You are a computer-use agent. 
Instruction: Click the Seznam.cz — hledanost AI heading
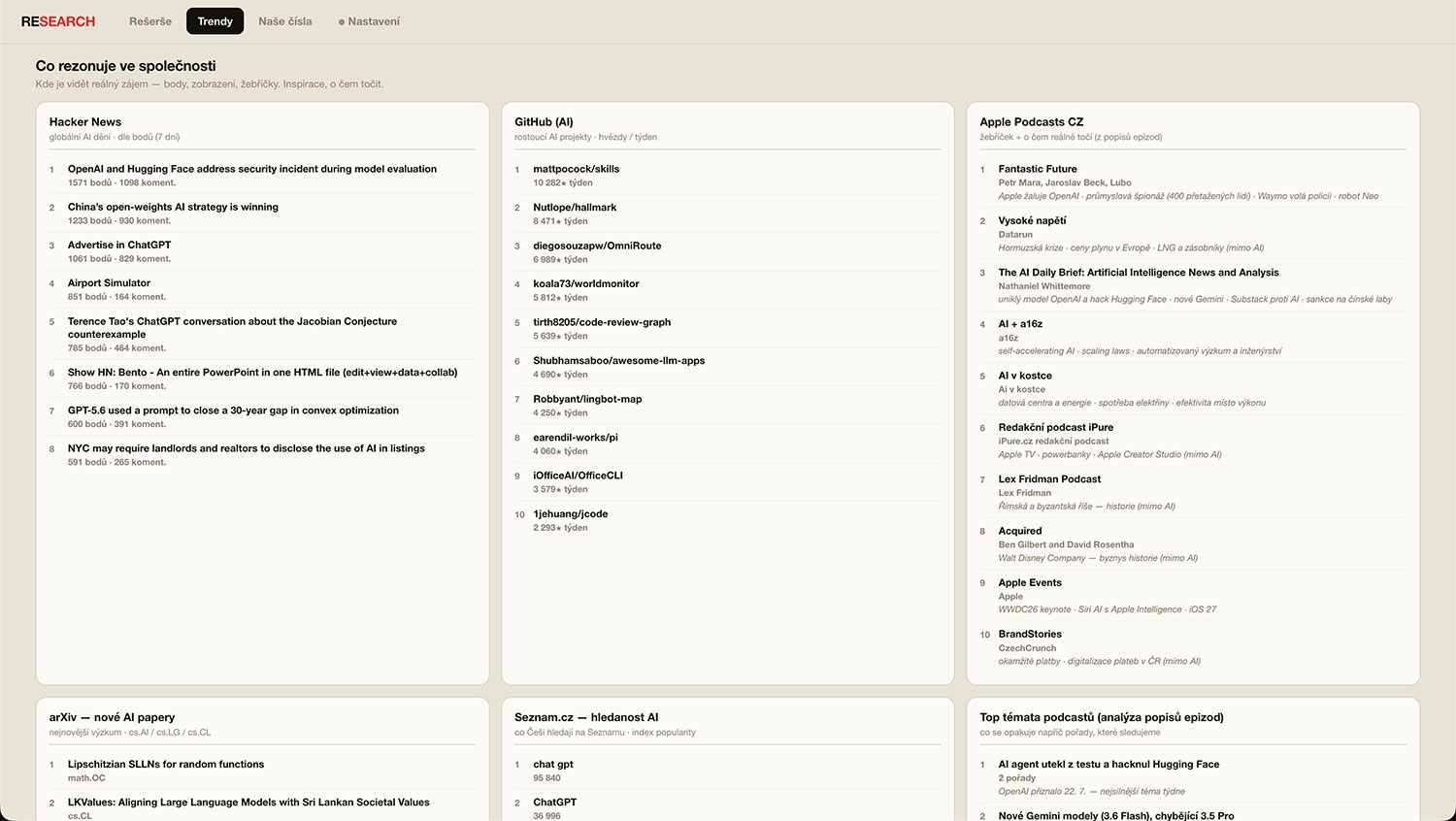[x=586, y=717]
